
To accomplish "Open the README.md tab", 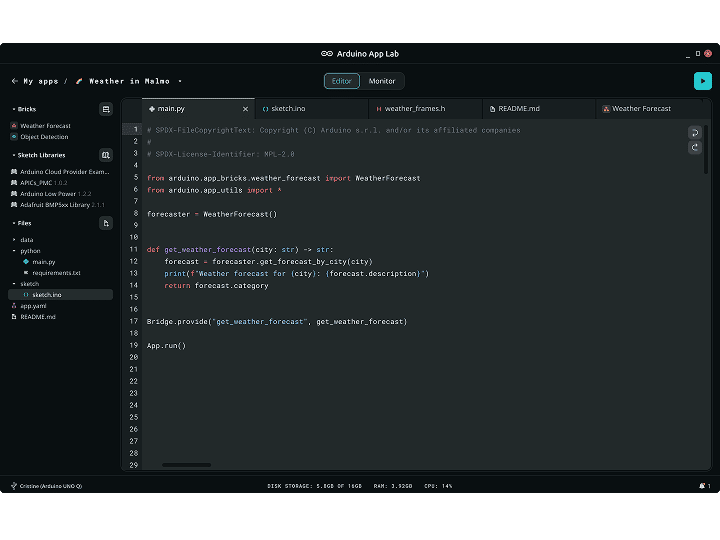I will click(539, 109).
